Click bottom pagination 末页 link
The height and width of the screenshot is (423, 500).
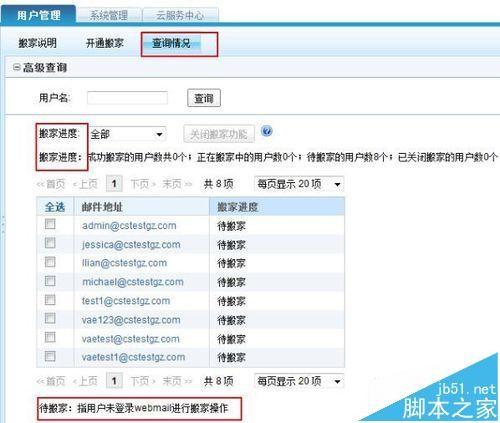pyautogui.click(x=177, y=381)
